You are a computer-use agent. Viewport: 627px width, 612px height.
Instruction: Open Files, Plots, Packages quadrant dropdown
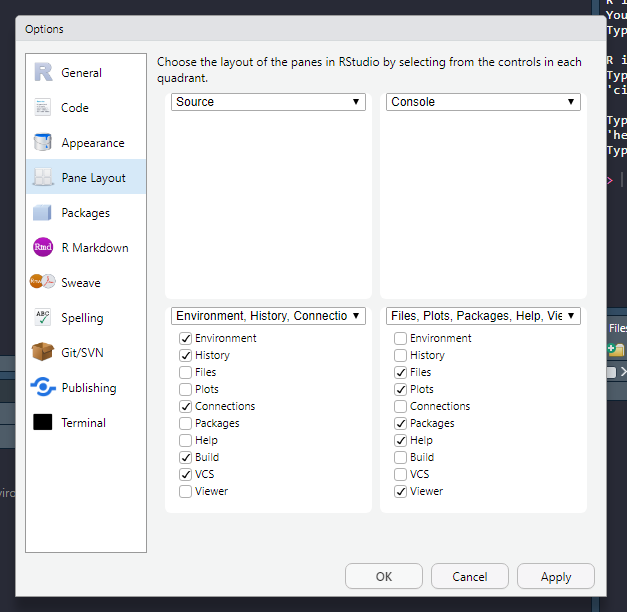coord(483,316)
